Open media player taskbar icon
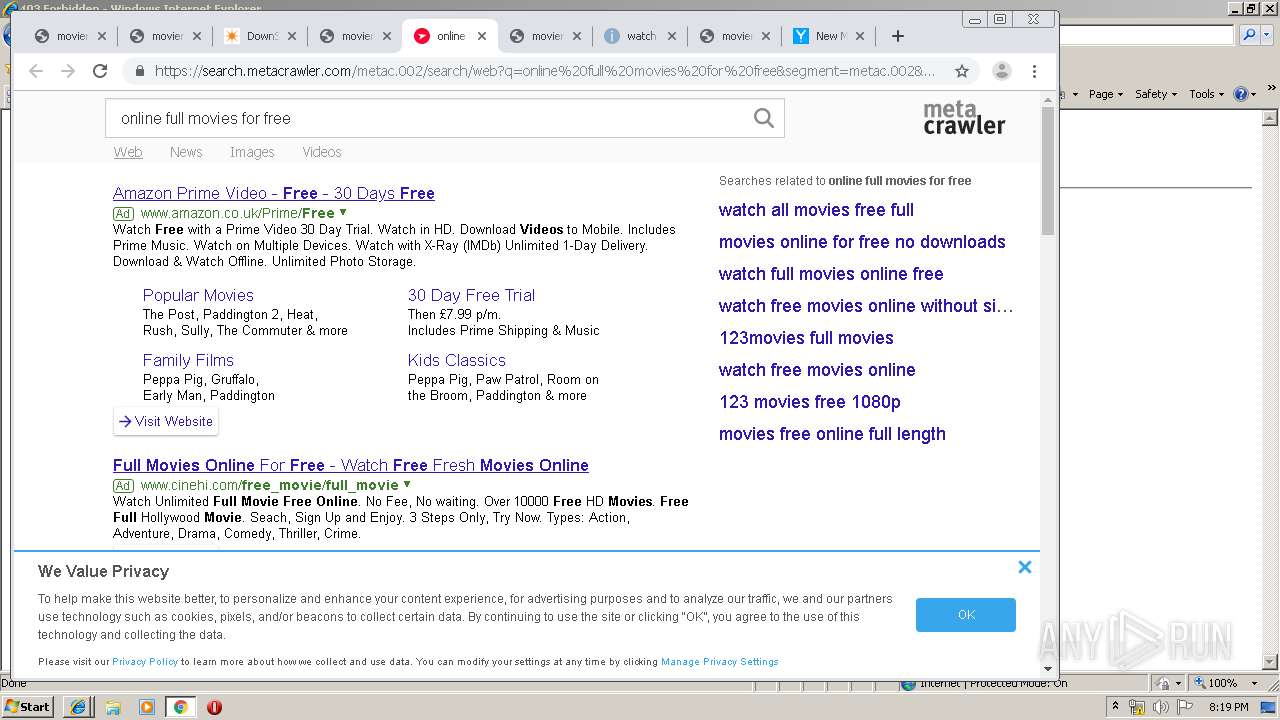This screenshot has width=1280, height=720. tap(147, 707)
